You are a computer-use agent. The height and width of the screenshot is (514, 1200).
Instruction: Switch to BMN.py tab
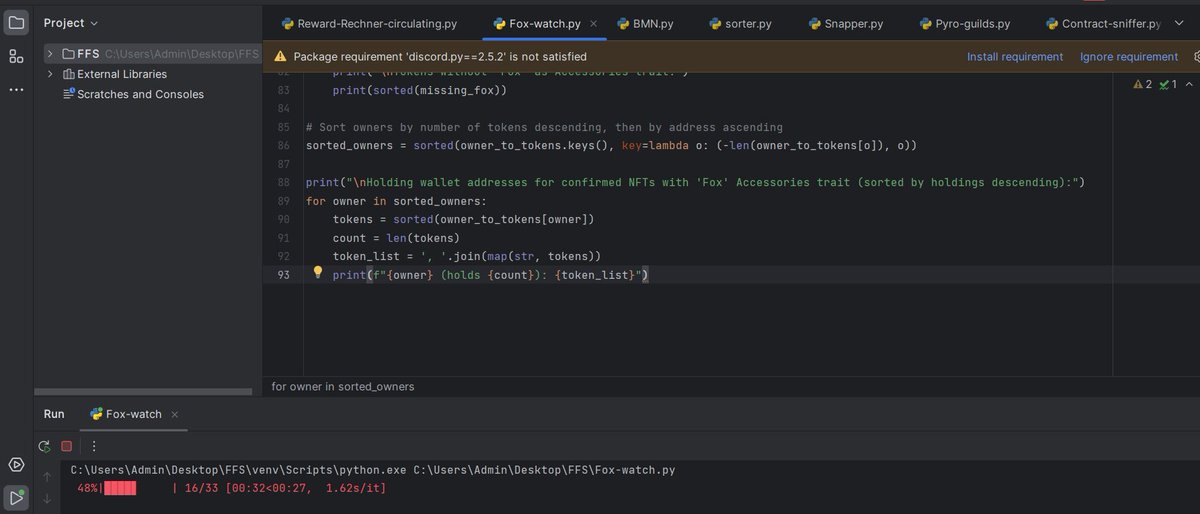pos(645,23)
